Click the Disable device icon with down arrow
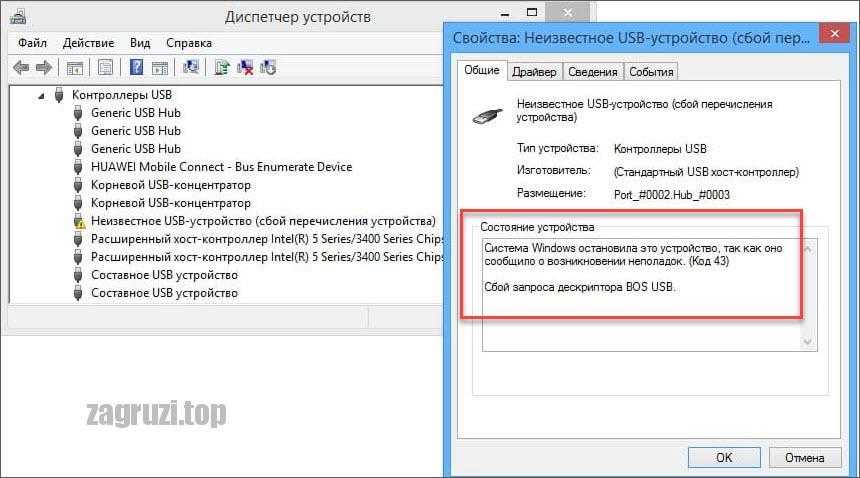 268,68
